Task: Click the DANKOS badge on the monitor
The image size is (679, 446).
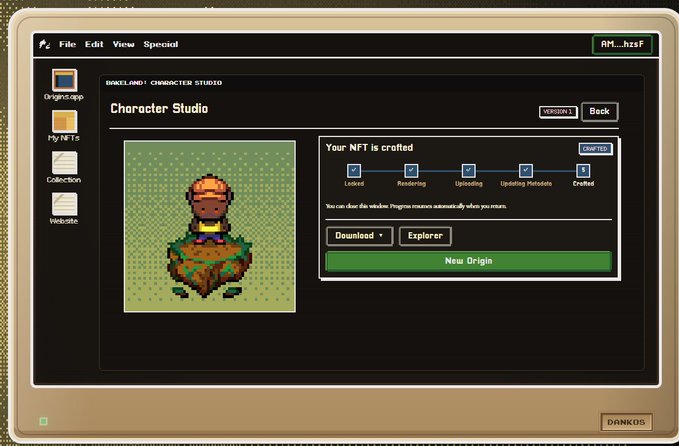Action: pyautogui.click(x=626, y=422)
